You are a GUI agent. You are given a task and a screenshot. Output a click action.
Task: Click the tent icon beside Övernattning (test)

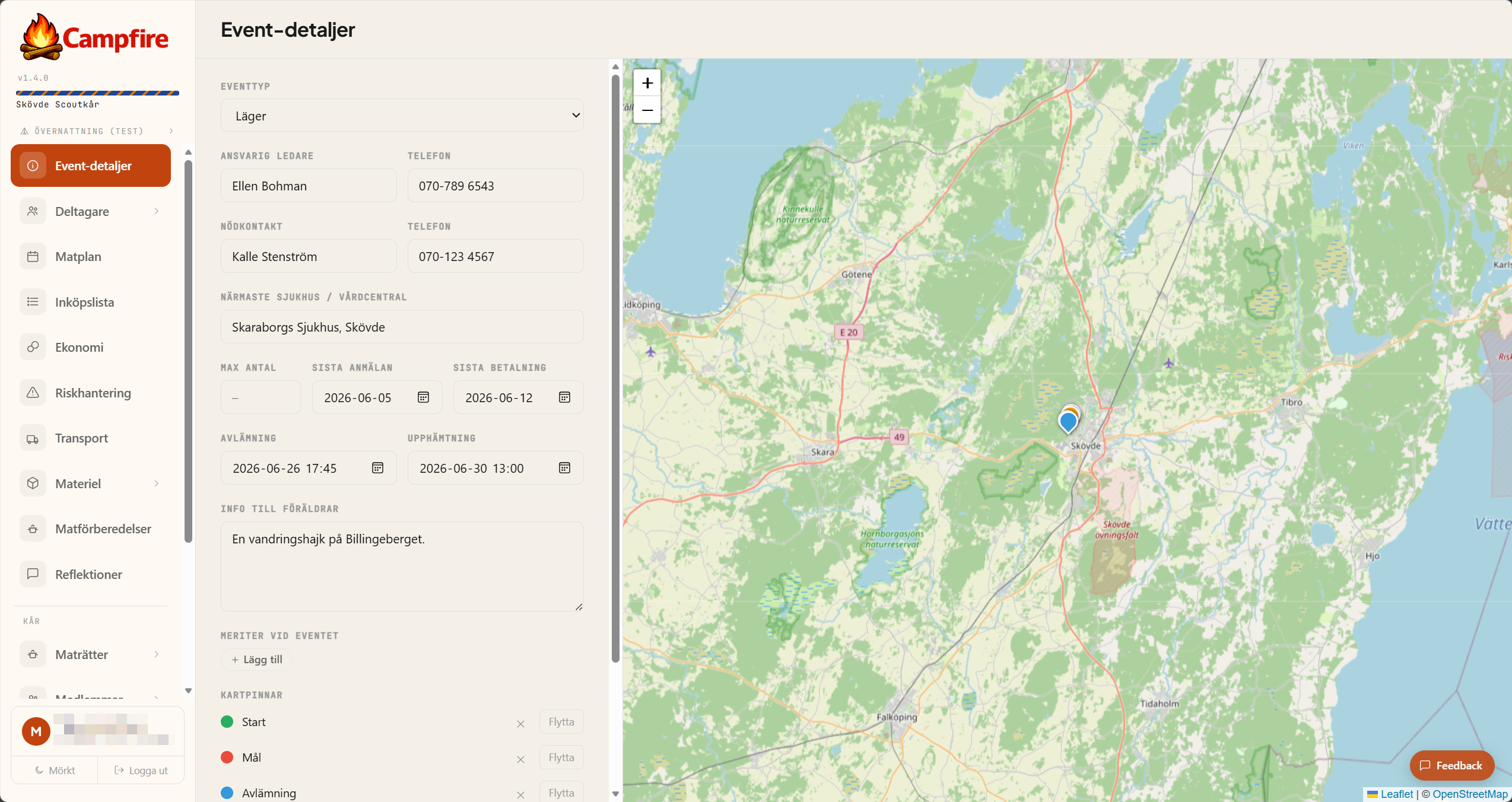[x=24, y=131]
